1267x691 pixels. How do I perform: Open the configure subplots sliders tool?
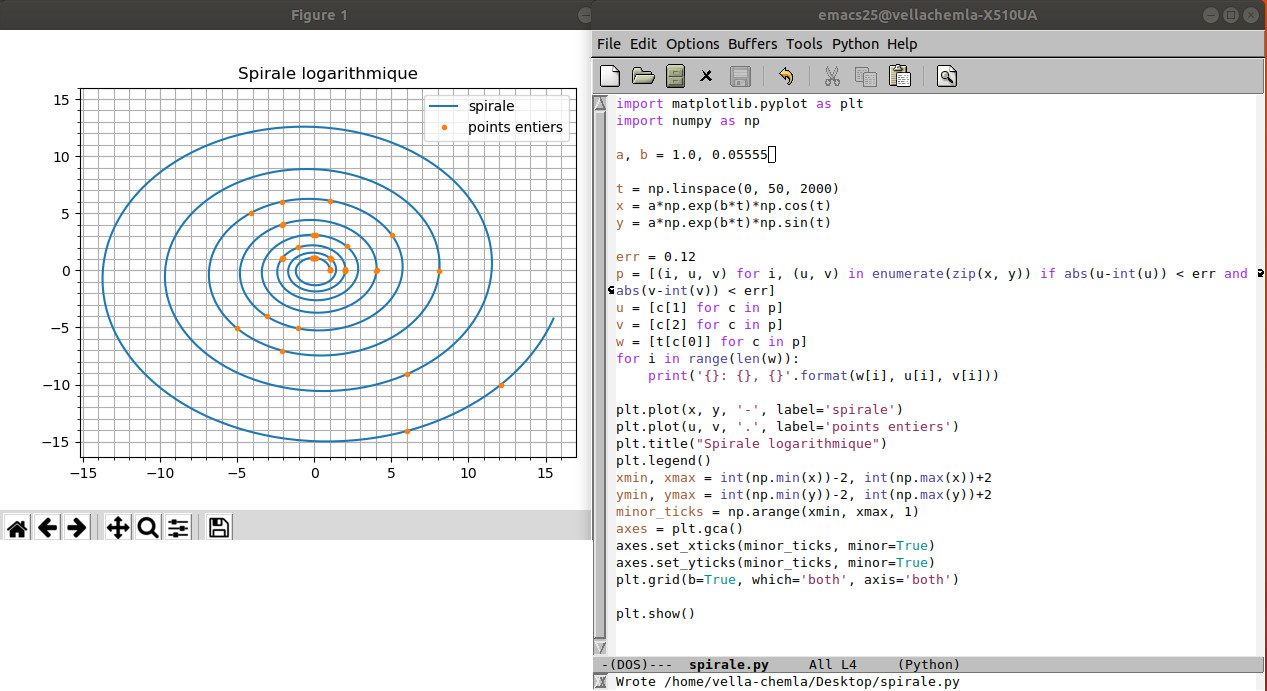[x=178, y=528]
